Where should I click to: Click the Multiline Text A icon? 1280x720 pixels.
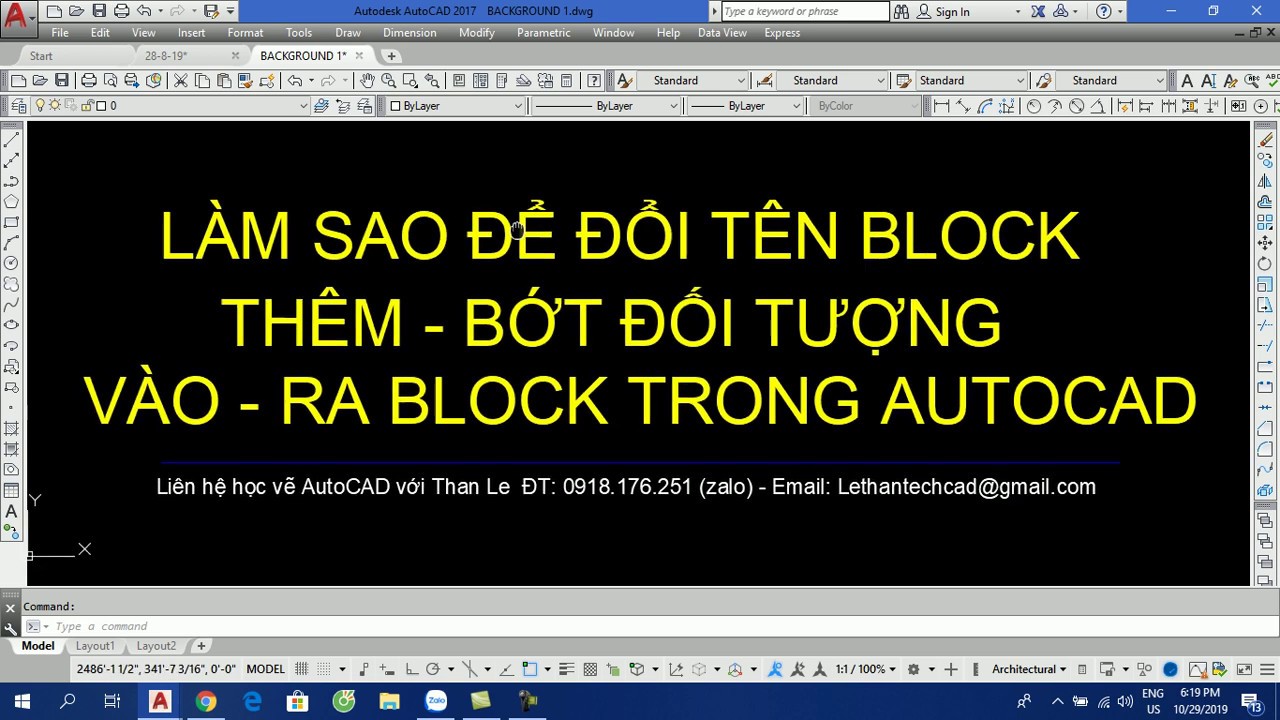coord(1187,80)
